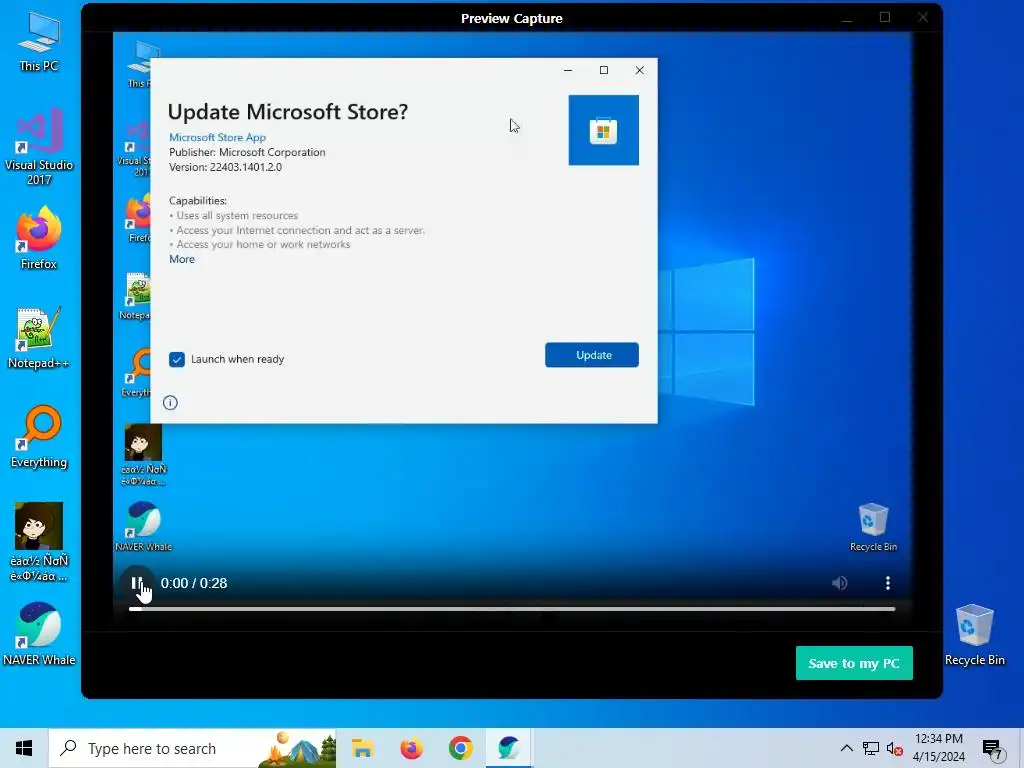
Task: Close the Update Microsoft Store dialog
Action: point(640,70)
